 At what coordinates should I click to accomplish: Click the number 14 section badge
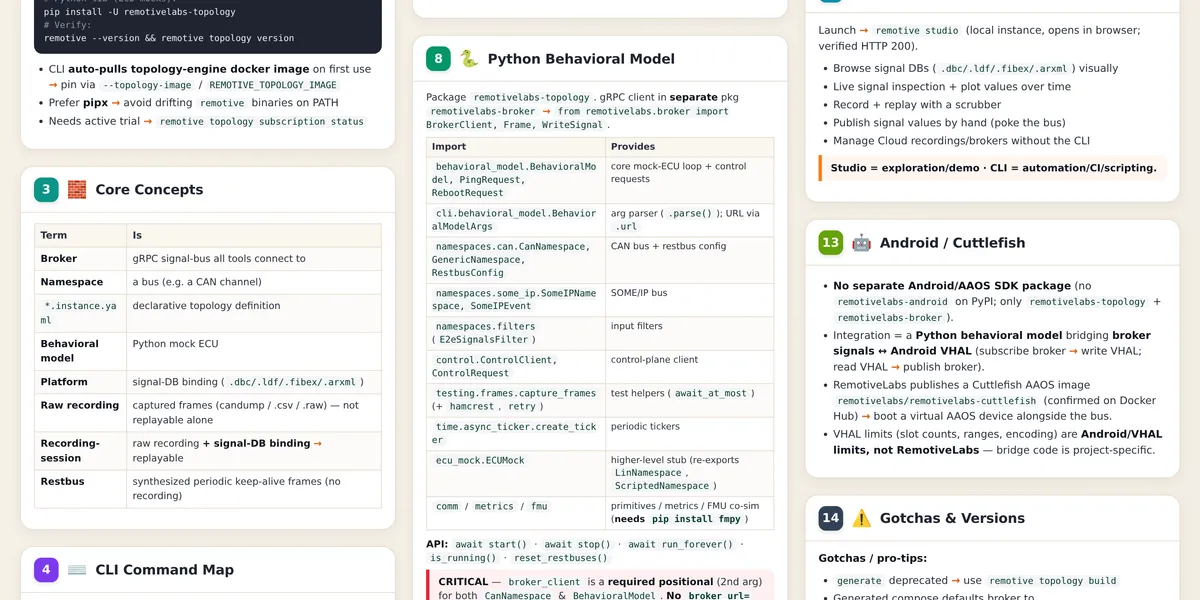(830, 518)
